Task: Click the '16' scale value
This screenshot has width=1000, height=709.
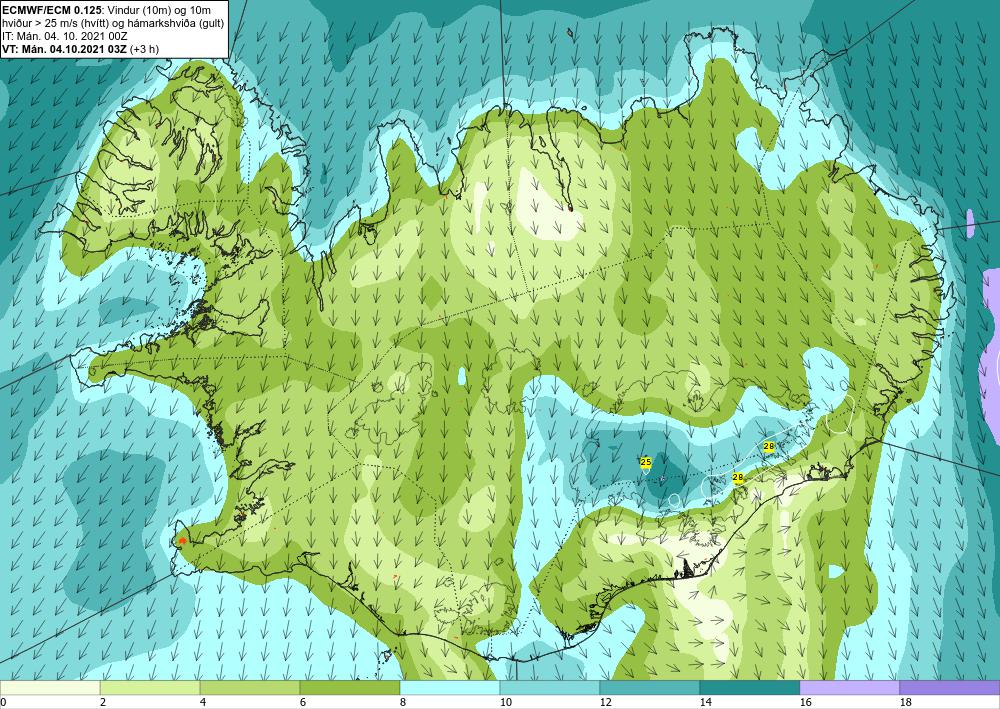Action: coord(805,702)
